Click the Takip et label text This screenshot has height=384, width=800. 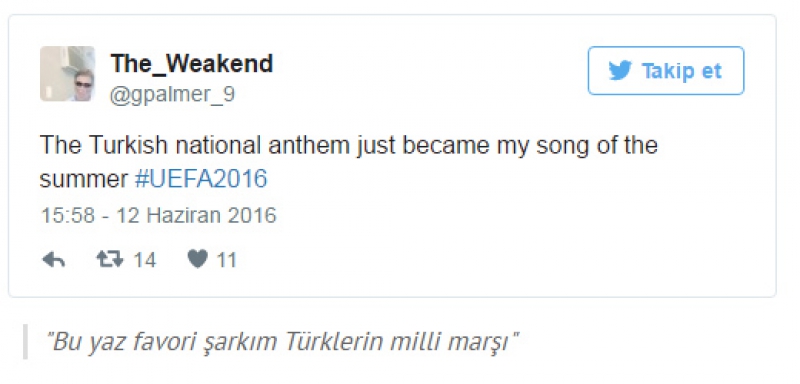[682, 71]
